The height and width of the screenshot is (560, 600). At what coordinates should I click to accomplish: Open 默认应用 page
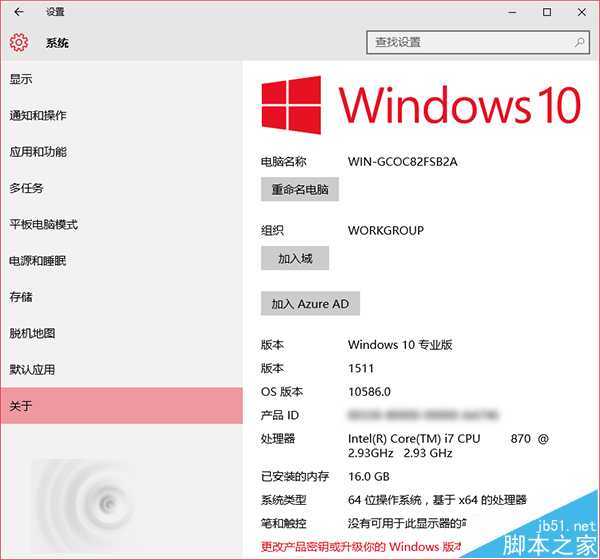[121, 370]
